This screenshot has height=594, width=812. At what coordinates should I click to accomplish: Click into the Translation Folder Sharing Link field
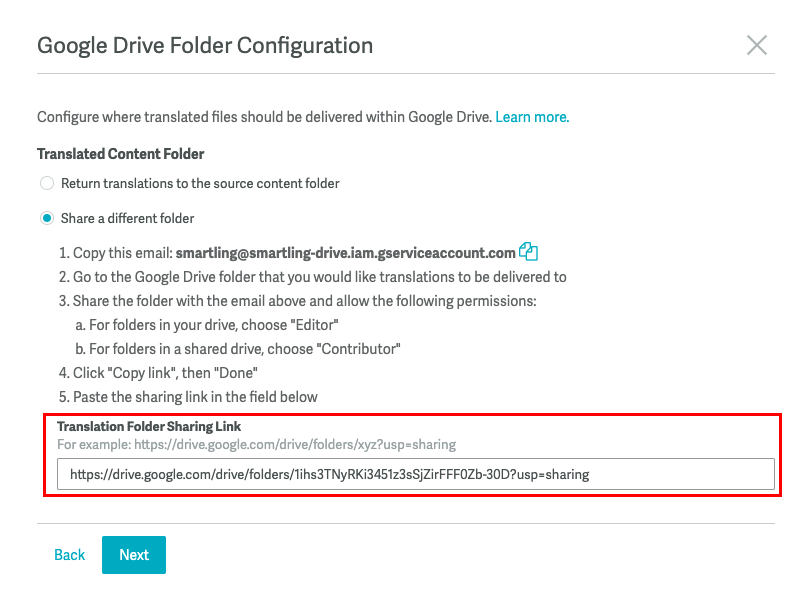click(x=415, y=474)
